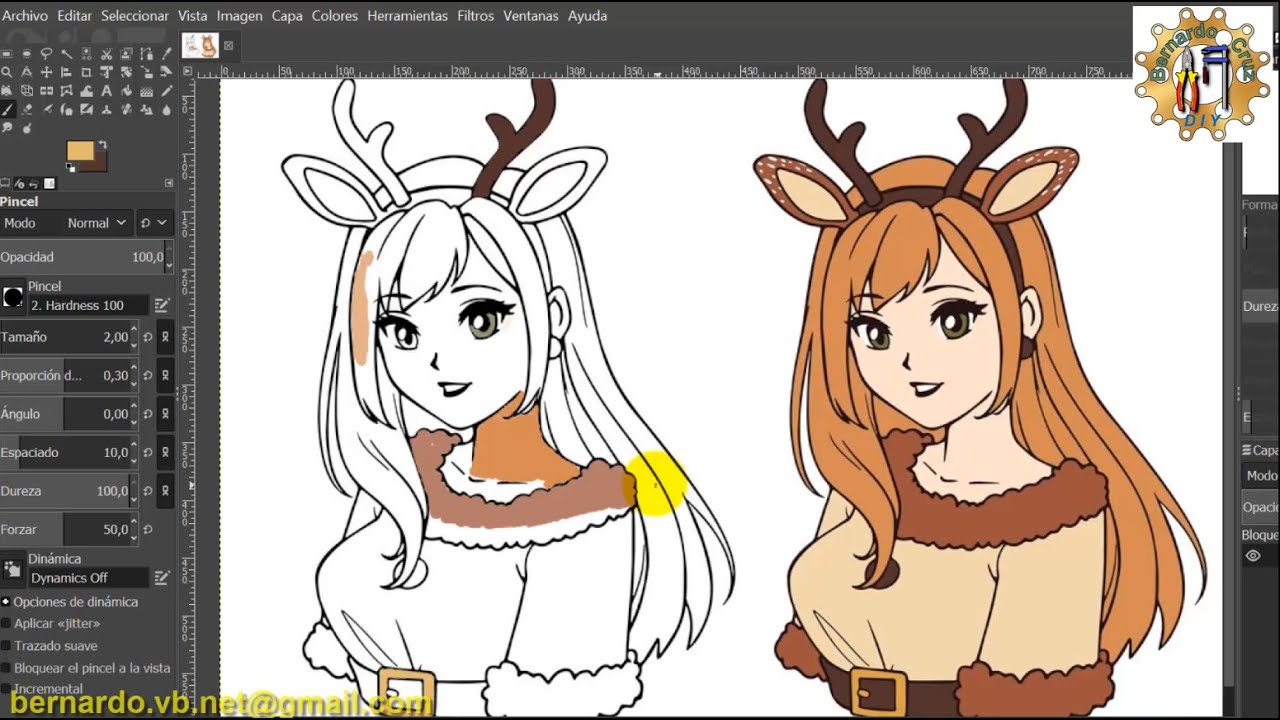Select the Flip tool
This screenshot has width=1280, height=720.
(x=46, y=91)
